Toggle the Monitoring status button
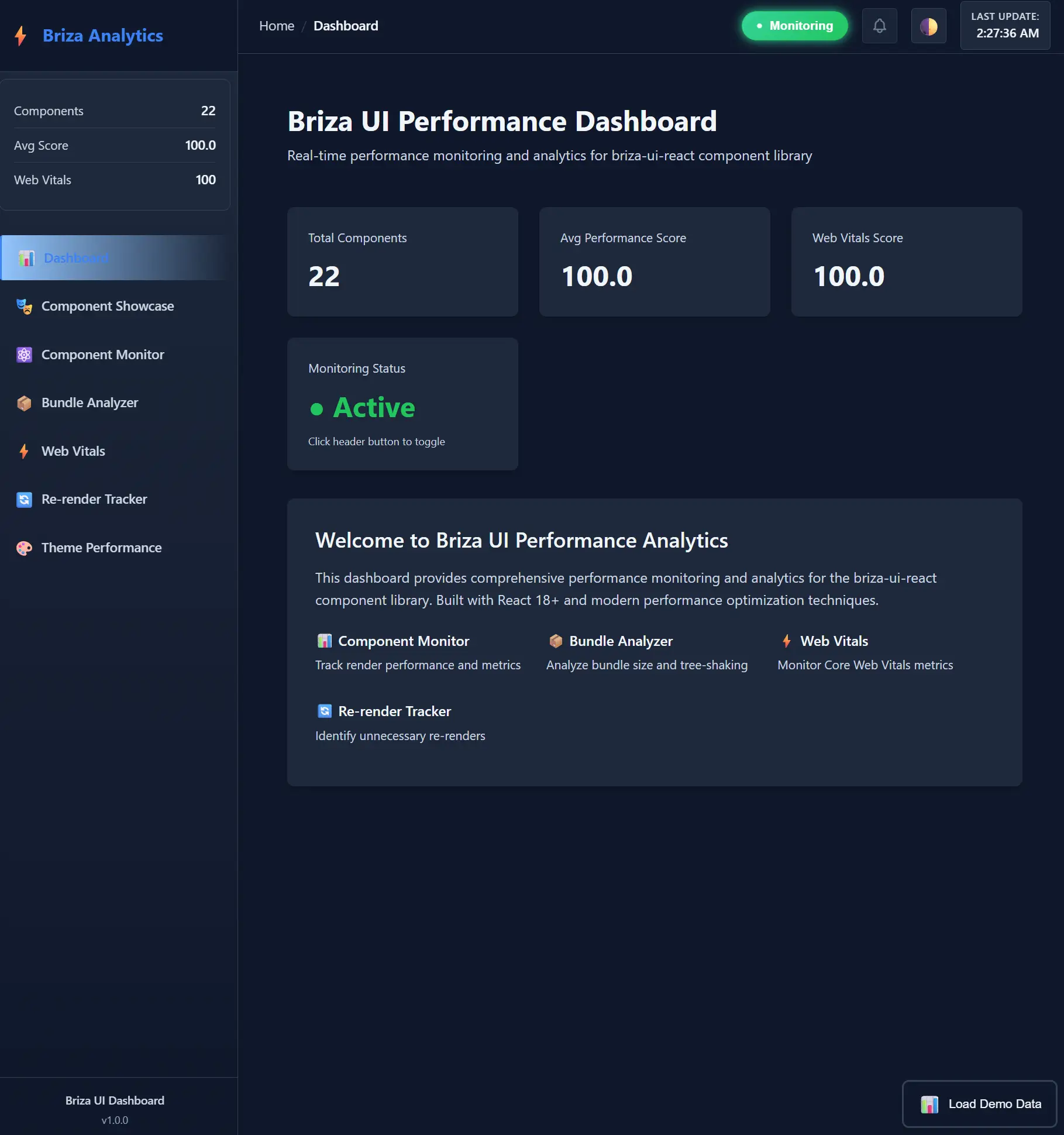The image size is (1064, 1135). (794, 25)
